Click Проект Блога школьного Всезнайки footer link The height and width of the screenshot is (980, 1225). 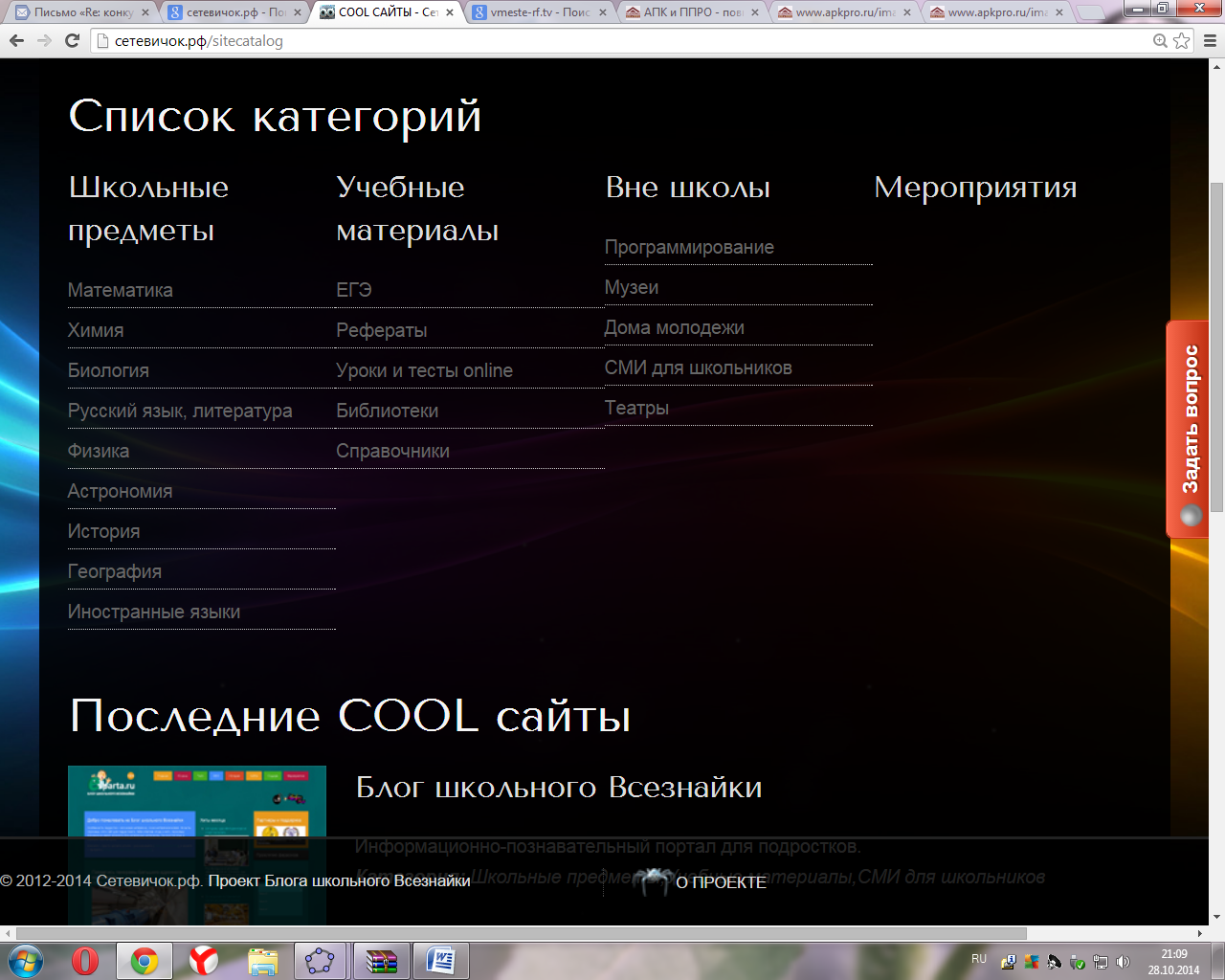tap(339, 880)
